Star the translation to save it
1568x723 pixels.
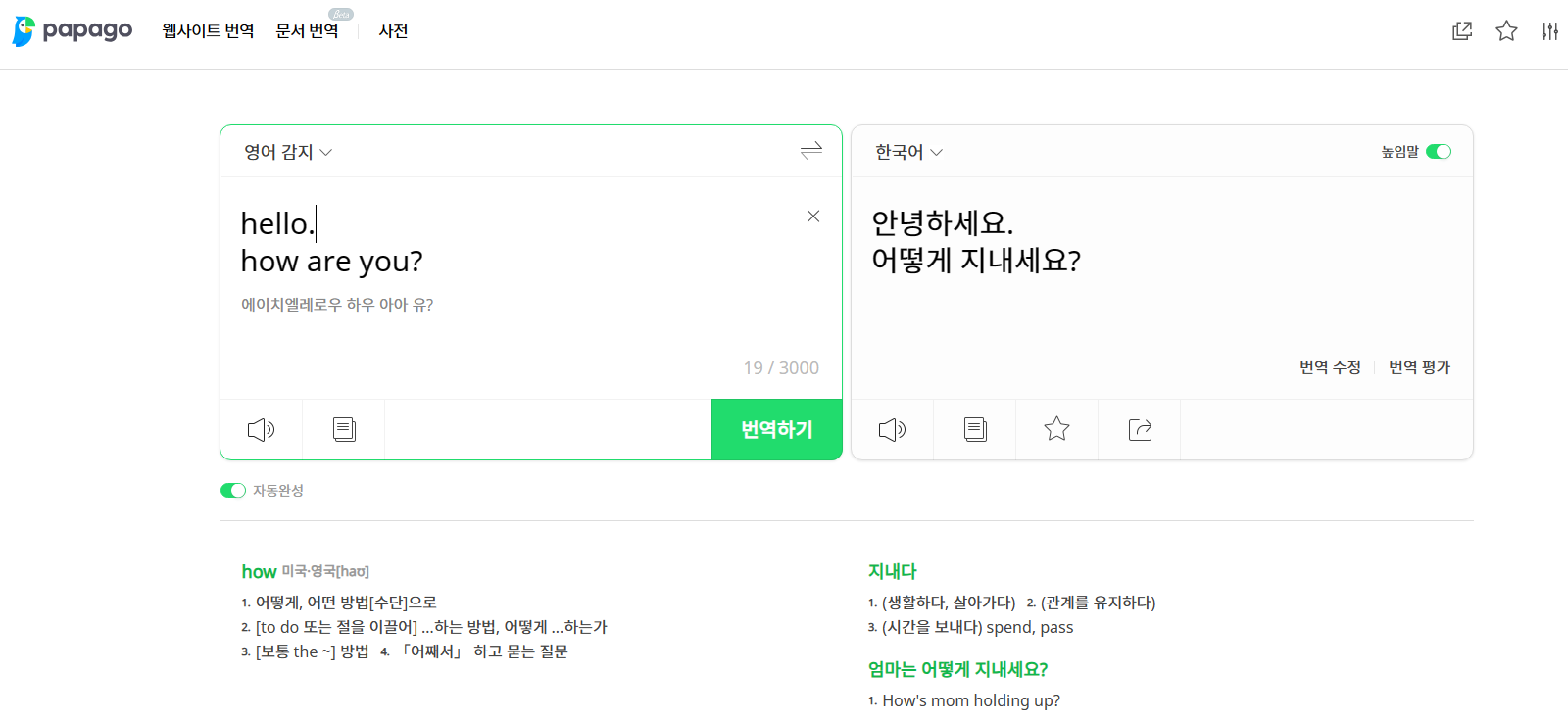click(x=1056, y=429)
